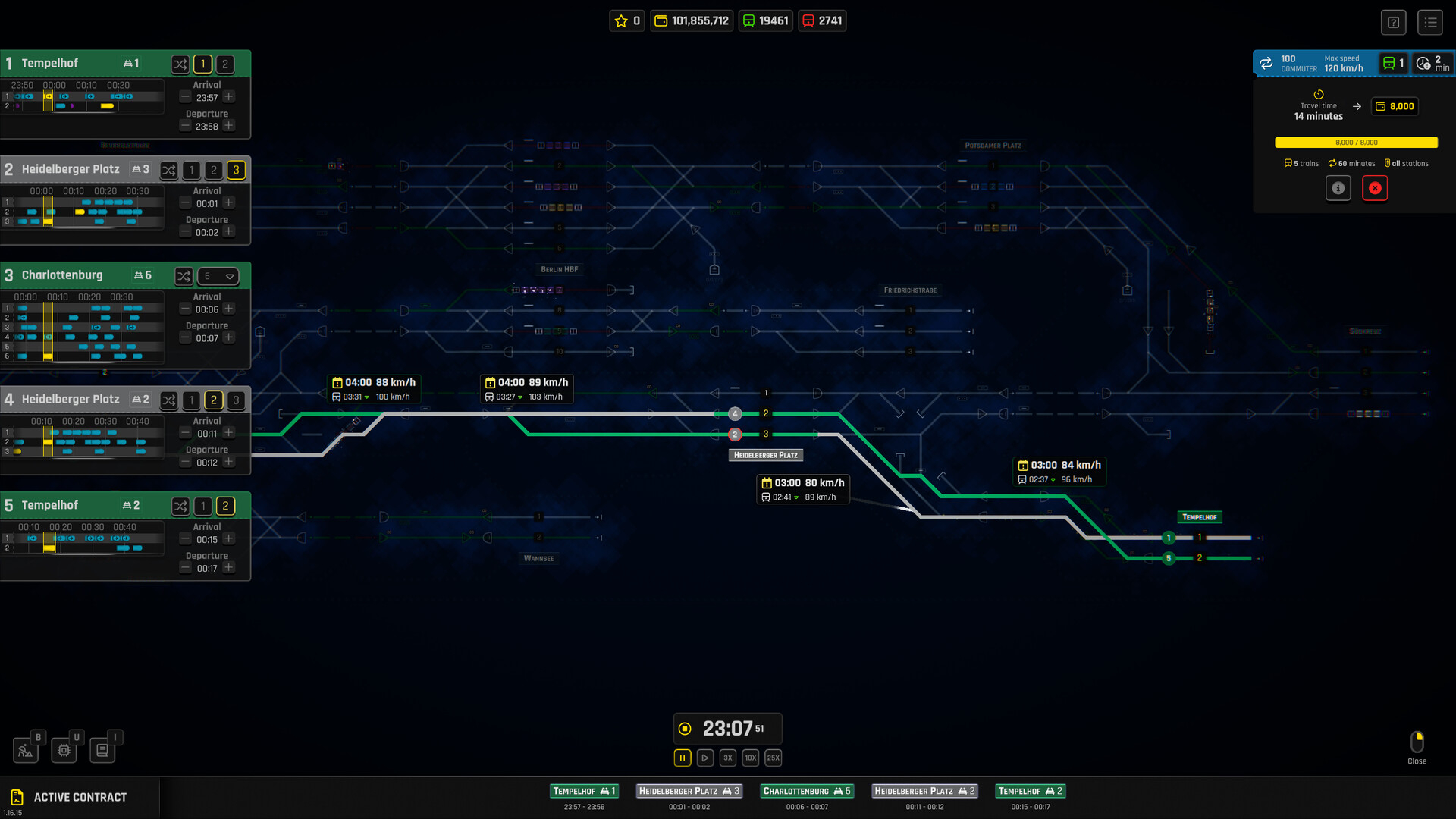Image resolution: width=1456 pixels, height=819 pixels.
Task: Select platform 3 for Heidelberger Platz stop 4
Action: point(236,400)
